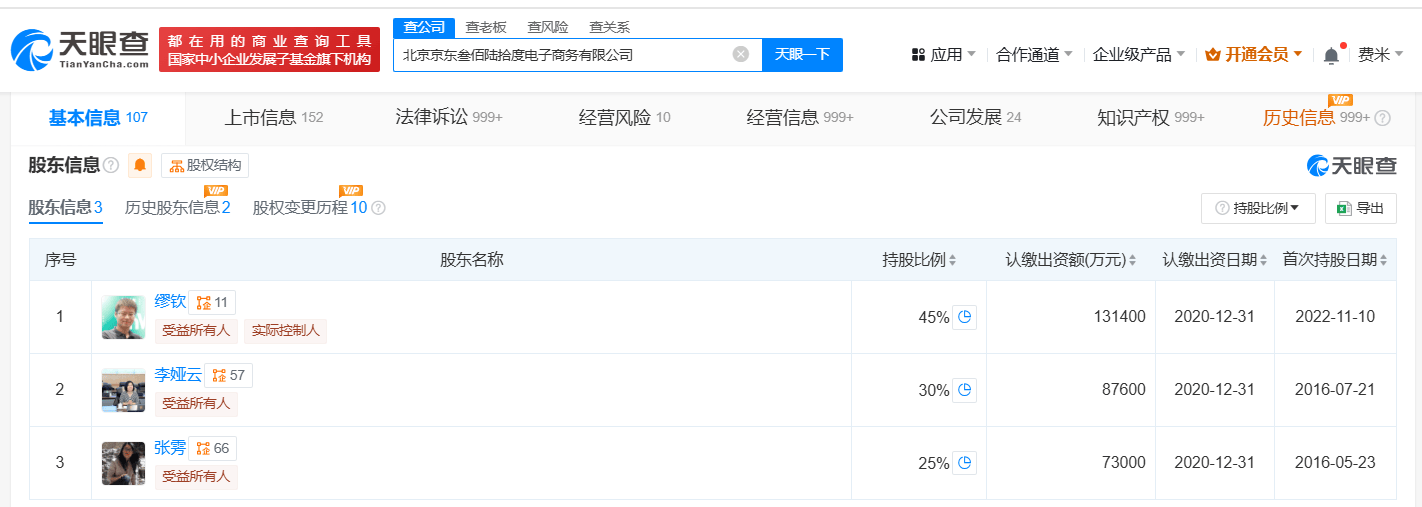Open the 企业级产品 dropdown
Image resolution: width=1422 pixels, height=507 pixels.
[x=1139, y=55]
